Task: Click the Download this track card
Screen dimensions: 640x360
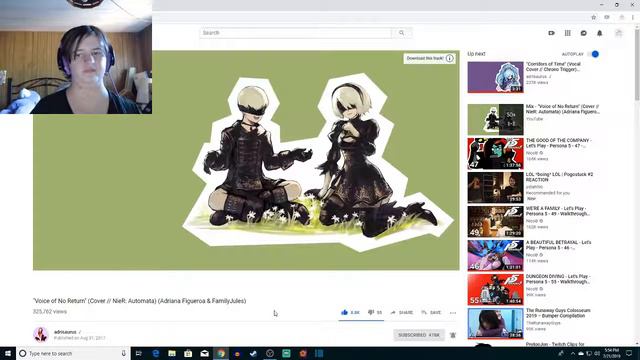Action: coord(429,58)
